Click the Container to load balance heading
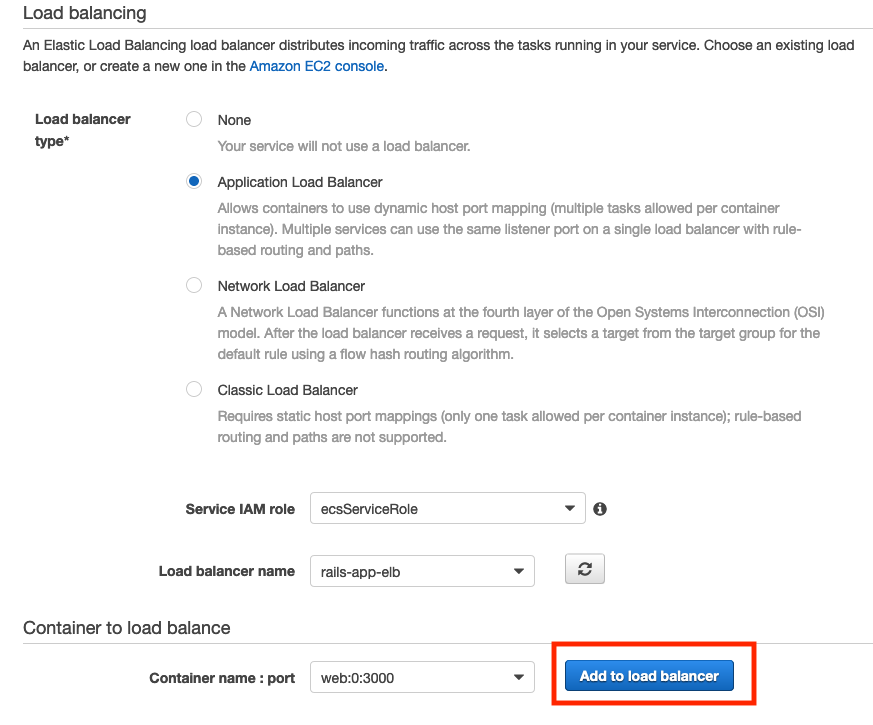The width and height of the screenshot is (873, 725). point(126,628)
